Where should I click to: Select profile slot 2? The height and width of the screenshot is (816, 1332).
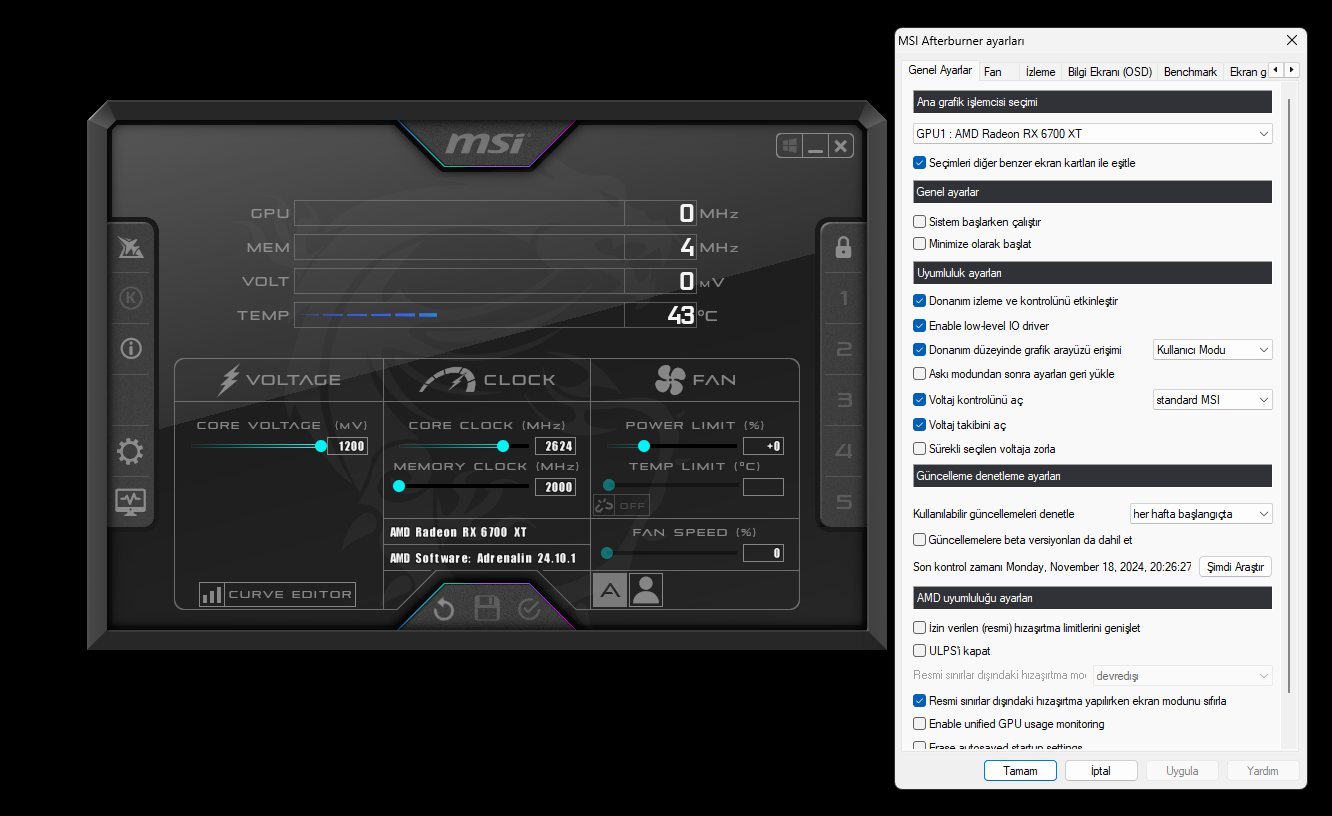[x=843, y=349]
